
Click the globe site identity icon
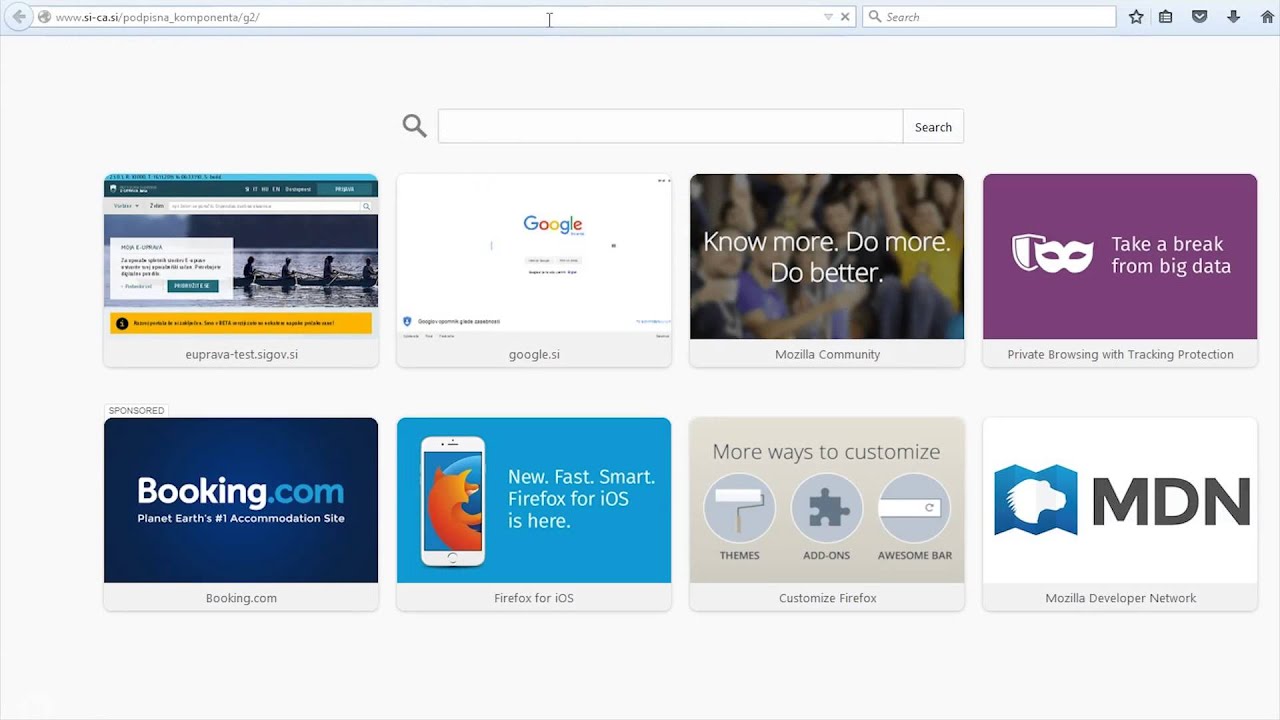click(44, 17)
